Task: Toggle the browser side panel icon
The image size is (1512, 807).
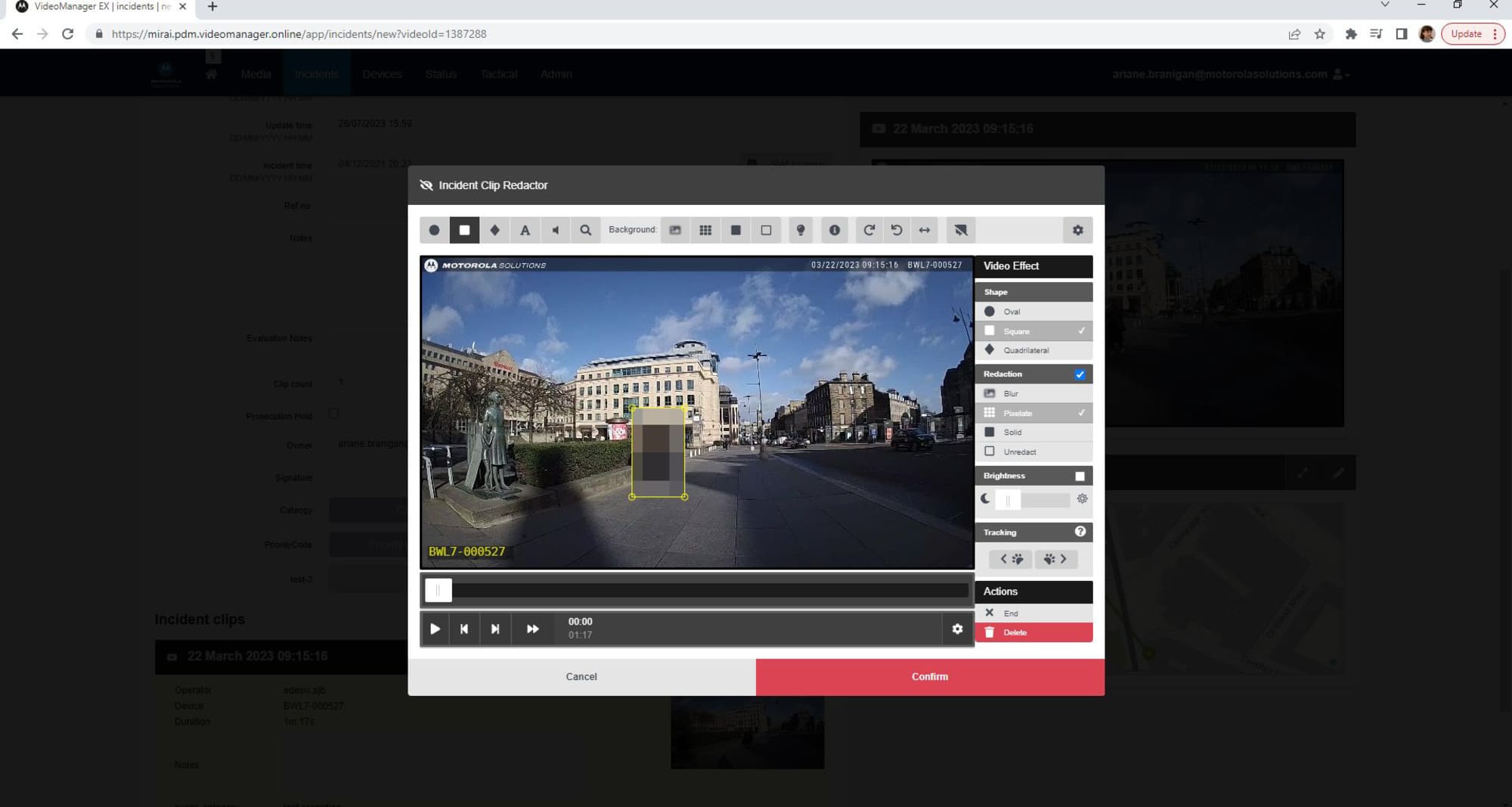Action: (1401, 34)
